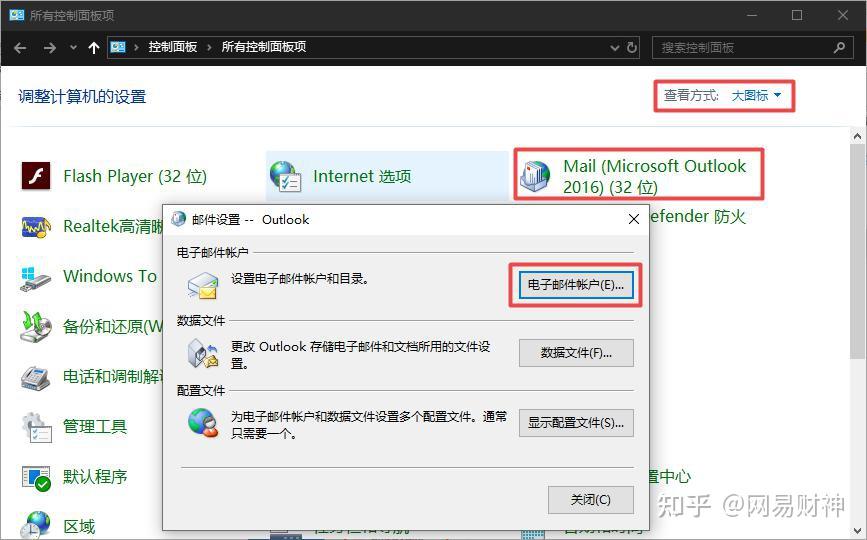867x540 pixels.
Task: Open recent locations dropdown arrow
Action: [73, 48]
